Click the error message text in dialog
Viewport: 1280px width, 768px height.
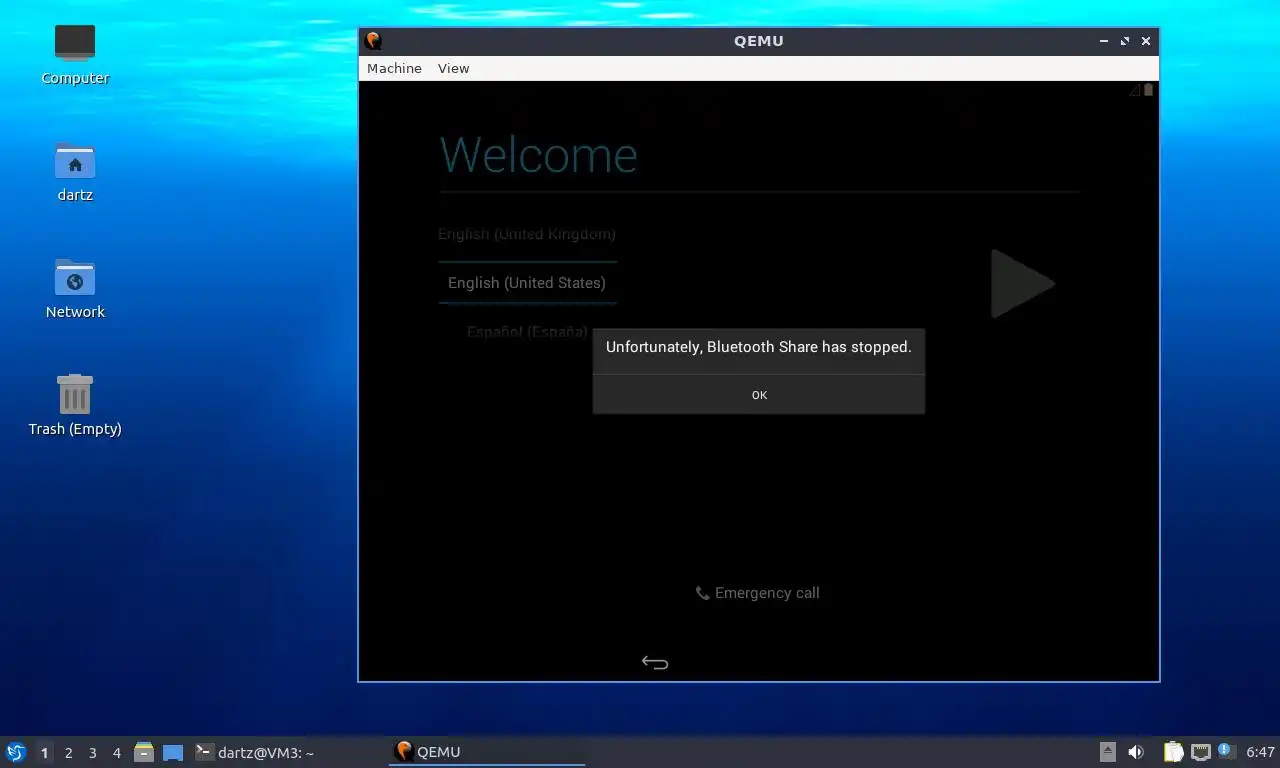point(759,347)
